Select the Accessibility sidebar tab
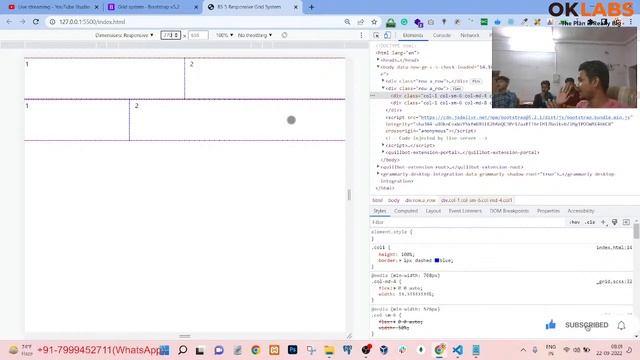The image size is (640, 360). 580,211
